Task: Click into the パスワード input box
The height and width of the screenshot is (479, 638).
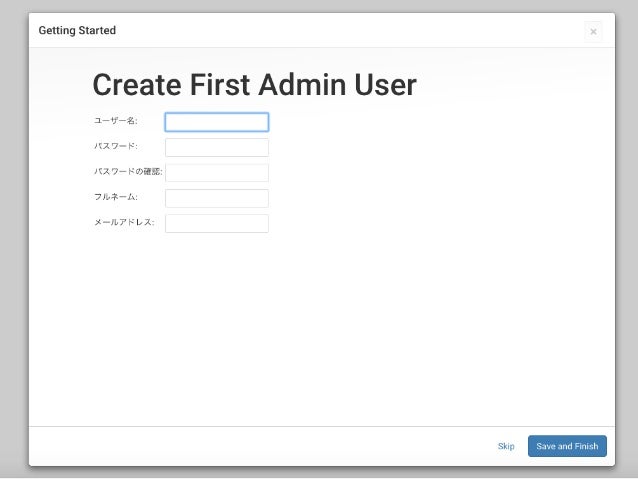Action: (x=216, y=147)
